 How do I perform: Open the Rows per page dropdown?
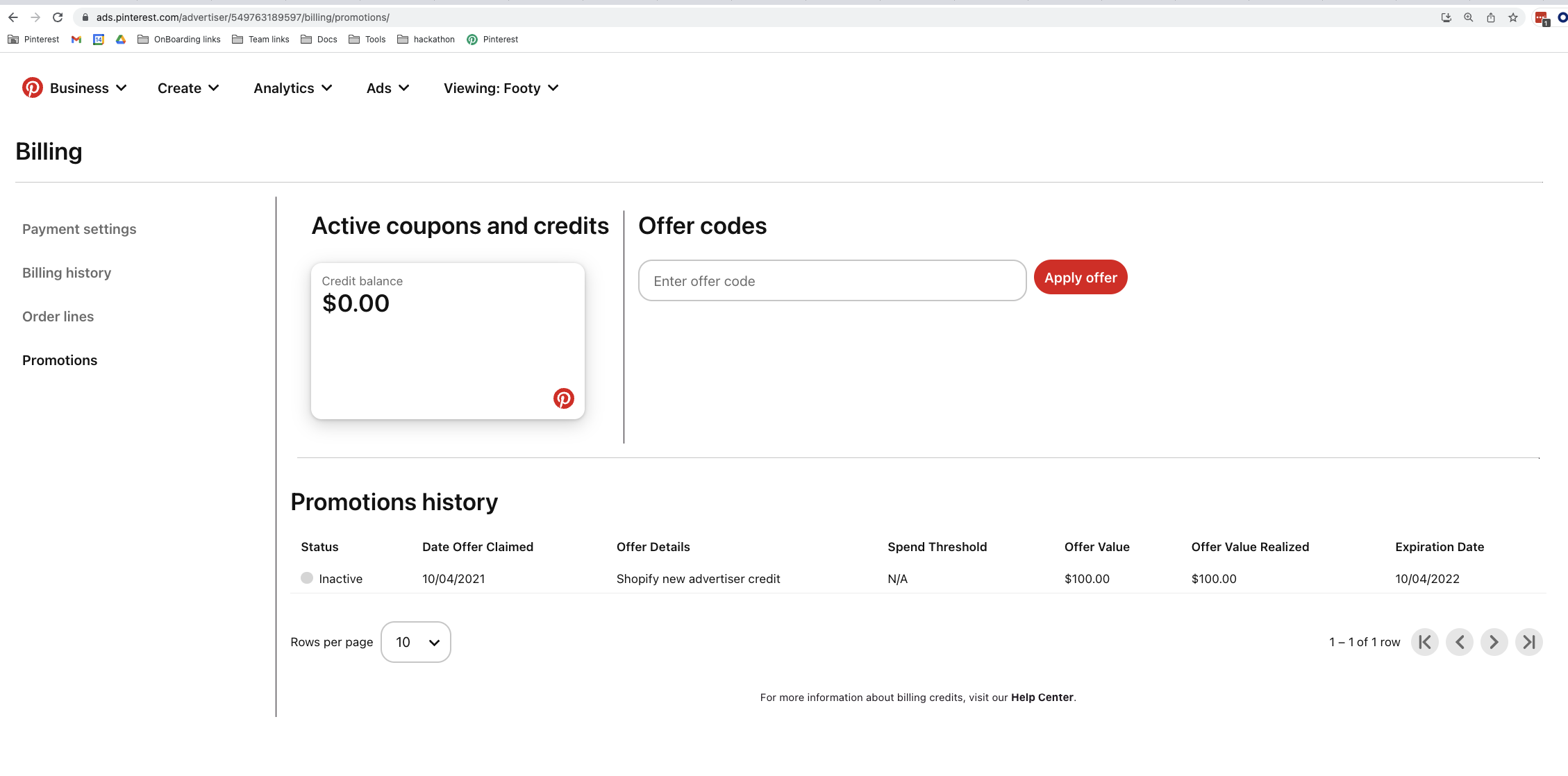(415, 642)
